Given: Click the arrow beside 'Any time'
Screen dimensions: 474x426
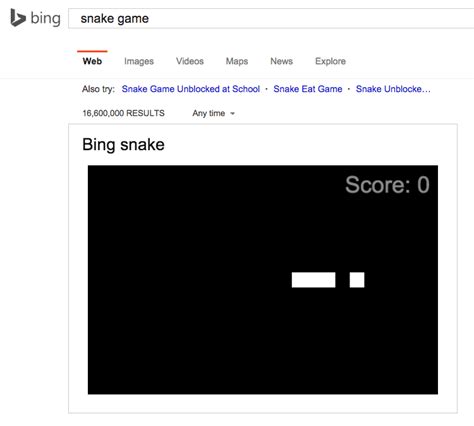Looking at the screenshot, I should point(232,114).
